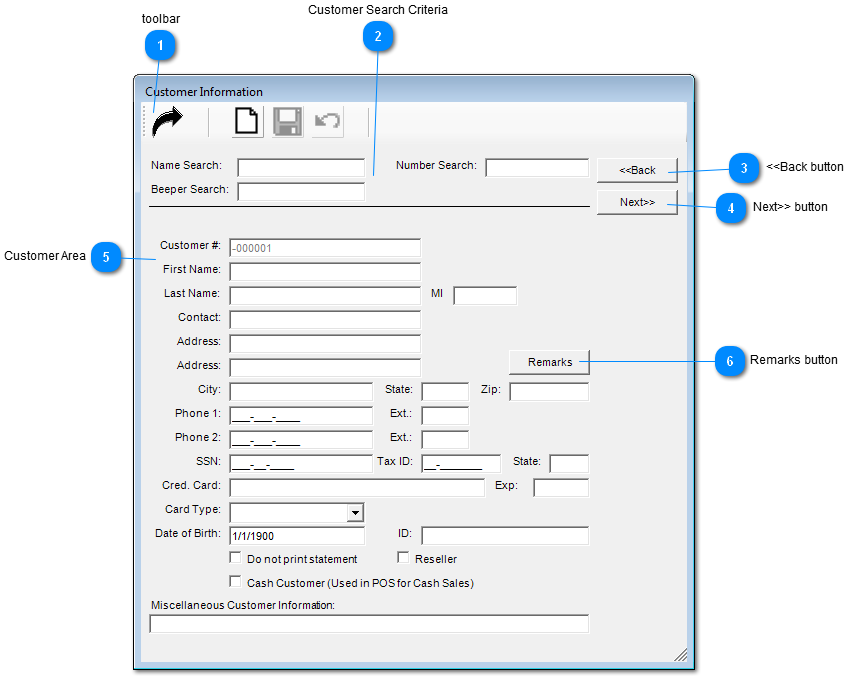Click the Customer # field
850x683 pixels.
(325, 248)
